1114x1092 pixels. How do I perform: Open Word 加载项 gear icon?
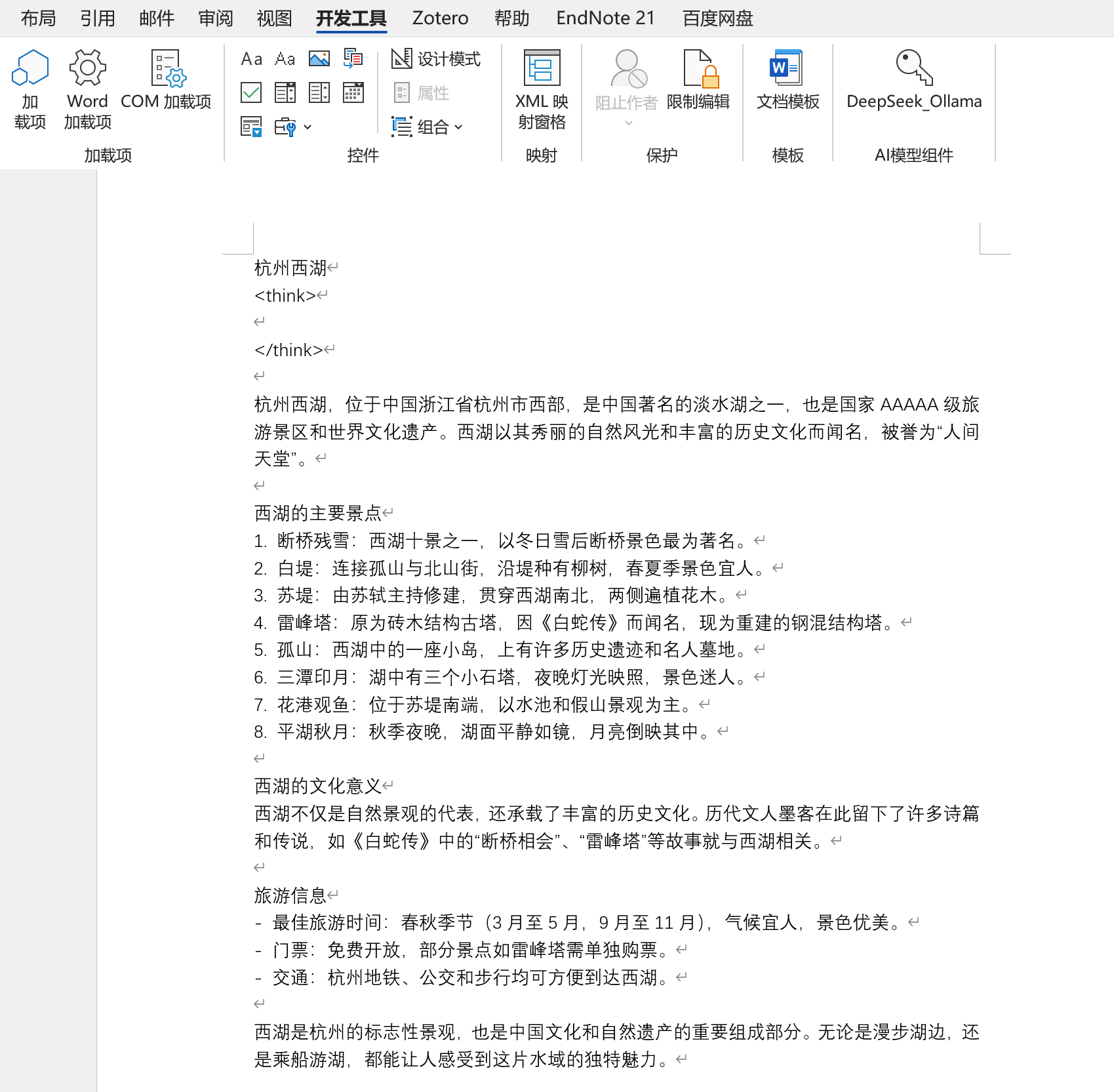(x=87, y=89)
